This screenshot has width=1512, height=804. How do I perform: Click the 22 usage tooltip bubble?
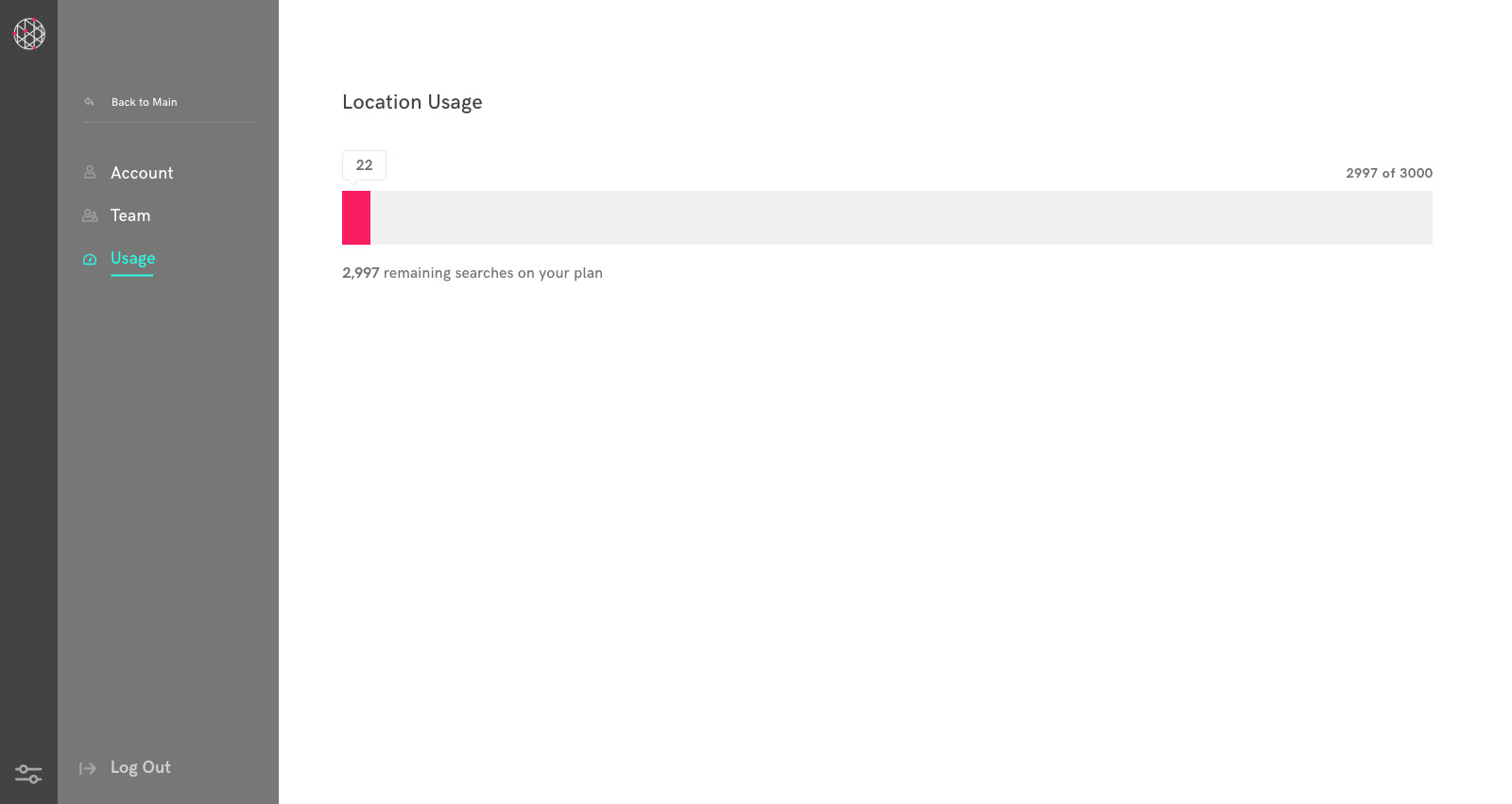364,165
